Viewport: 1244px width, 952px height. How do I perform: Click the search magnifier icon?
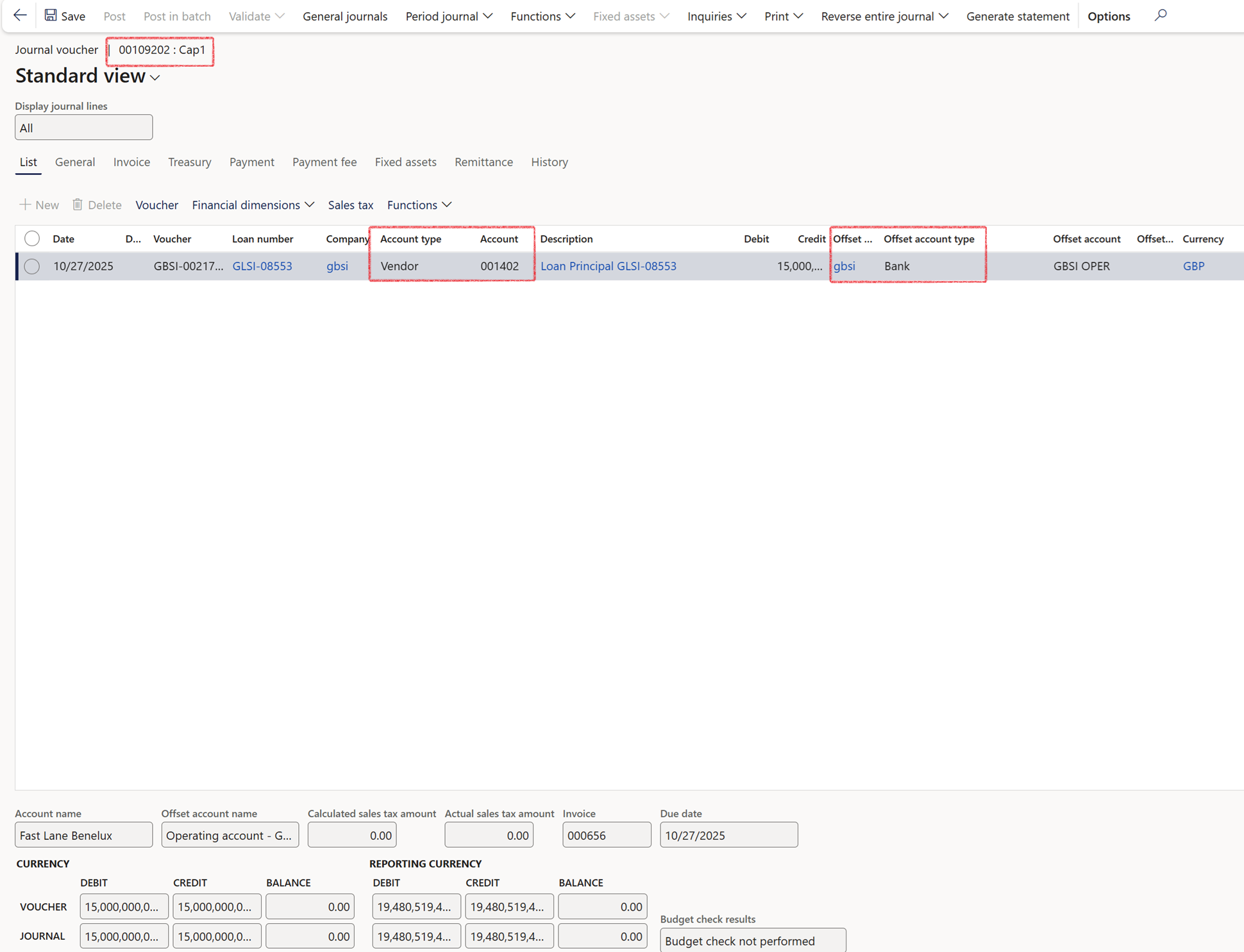(1161, 15)
